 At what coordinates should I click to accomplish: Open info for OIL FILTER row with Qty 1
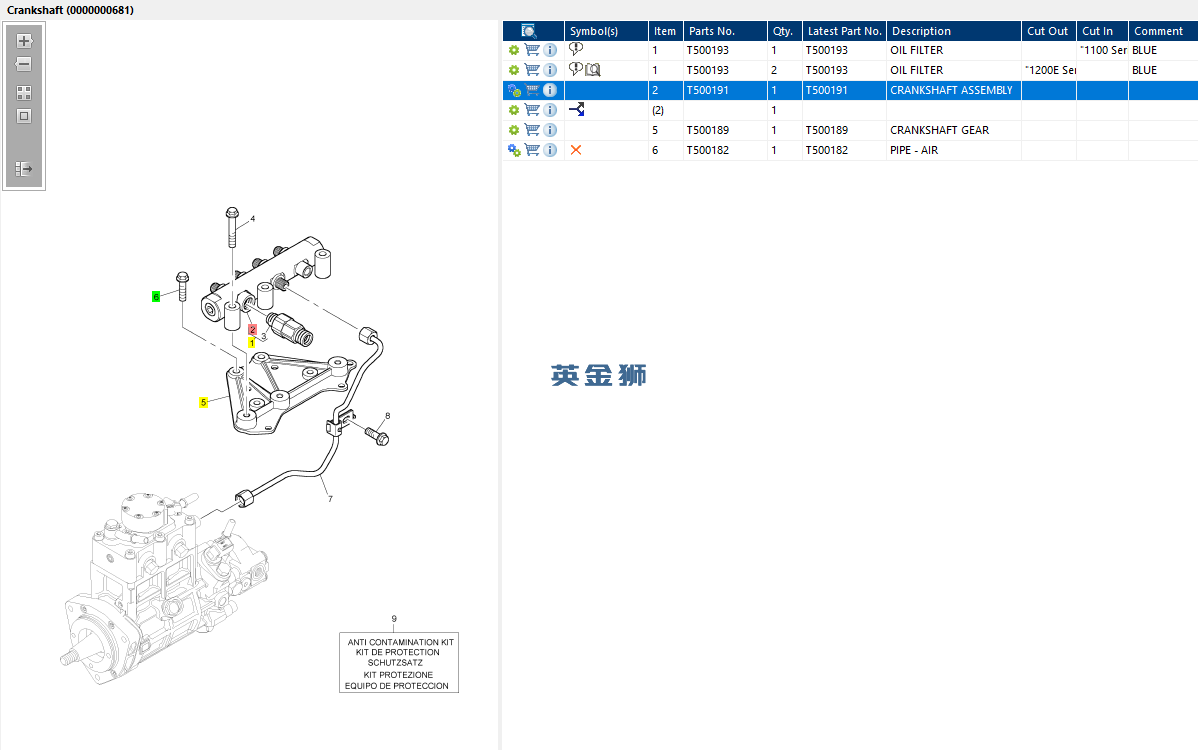pos(550,50)
